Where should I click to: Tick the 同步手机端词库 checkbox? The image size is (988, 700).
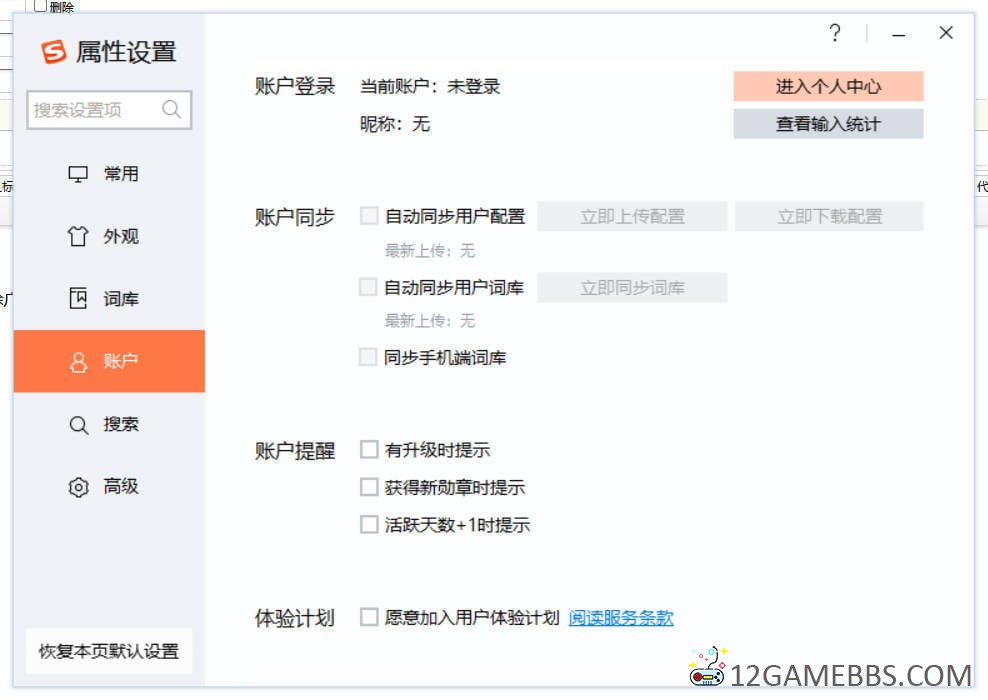click(x=369, y=357)
